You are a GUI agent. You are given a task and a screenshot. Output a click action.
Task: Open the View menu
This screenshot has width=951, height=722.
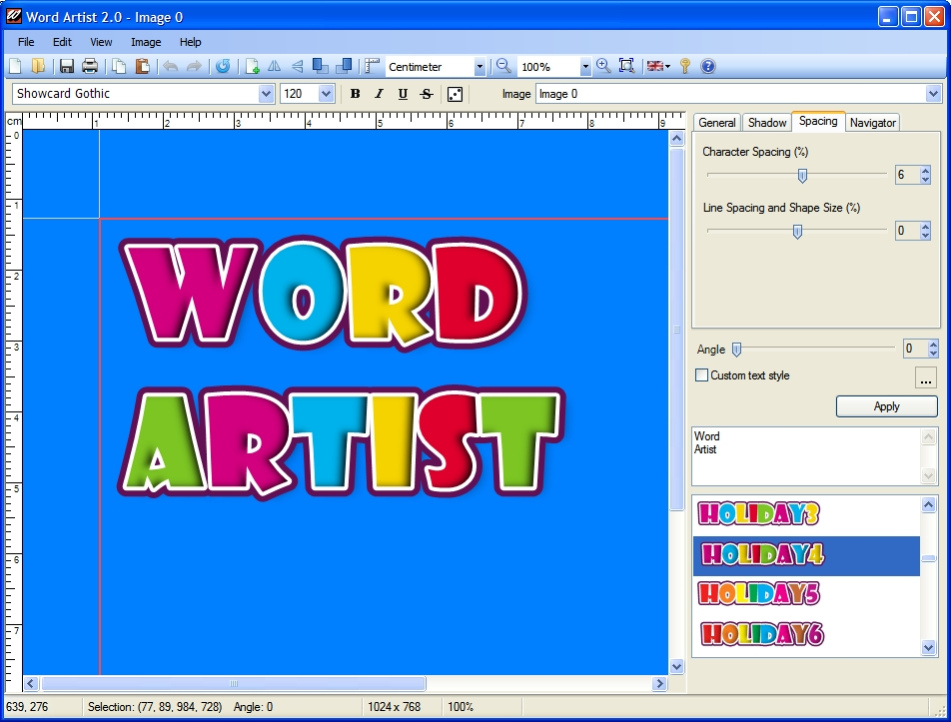coord(101,42)
